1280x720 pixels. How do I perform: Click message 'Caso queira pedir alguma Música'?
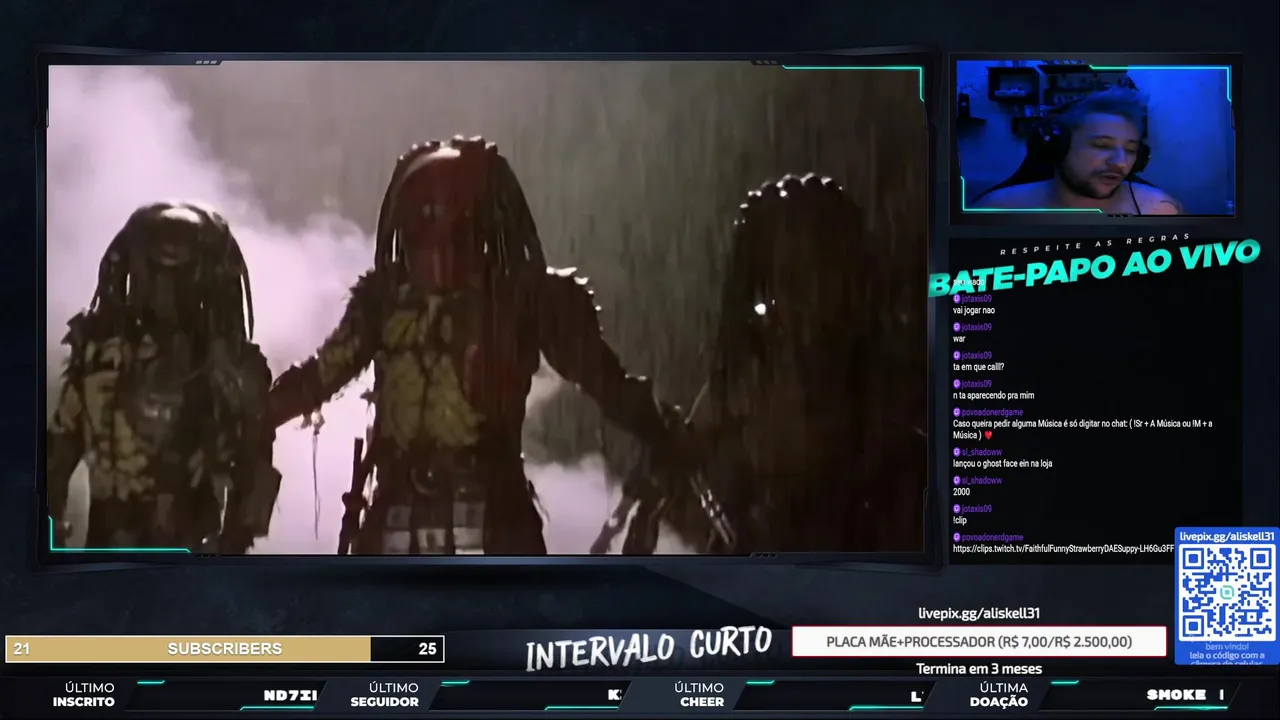(1082, 429)
